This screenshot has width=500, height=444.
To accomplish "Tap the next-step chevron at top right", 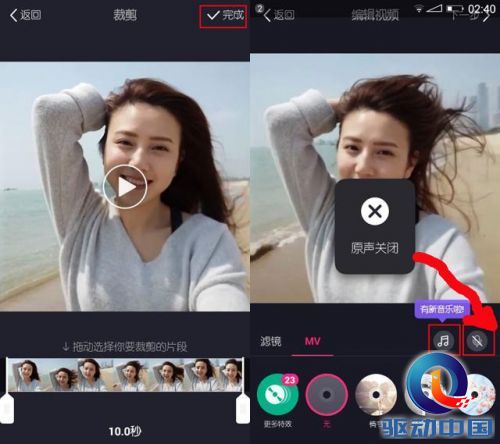I will pos(487,16).
